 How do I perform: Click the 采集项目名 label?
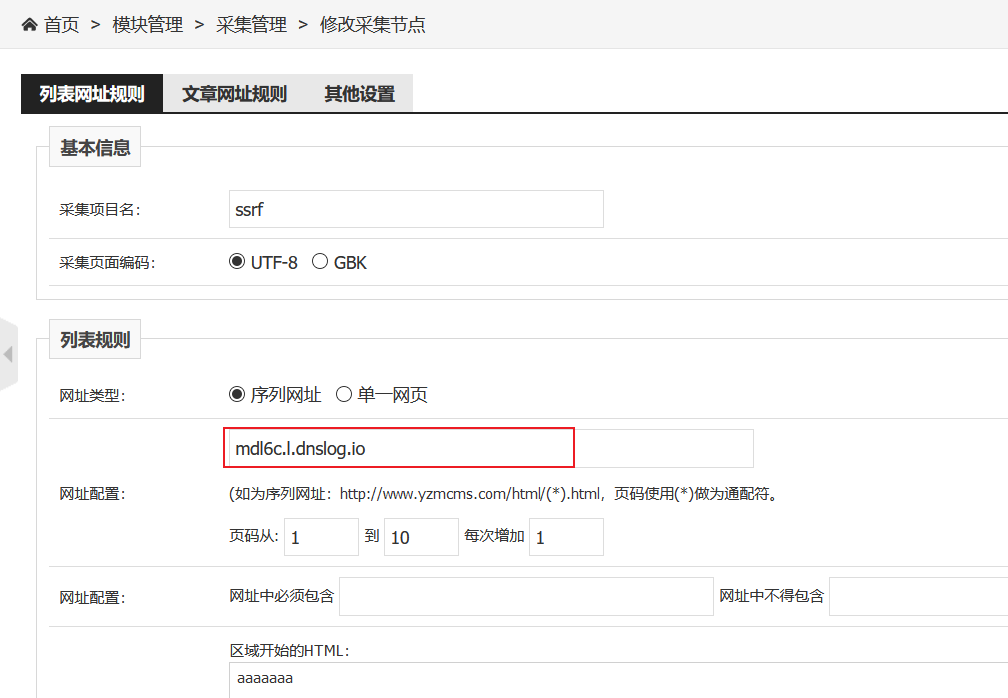100,210
